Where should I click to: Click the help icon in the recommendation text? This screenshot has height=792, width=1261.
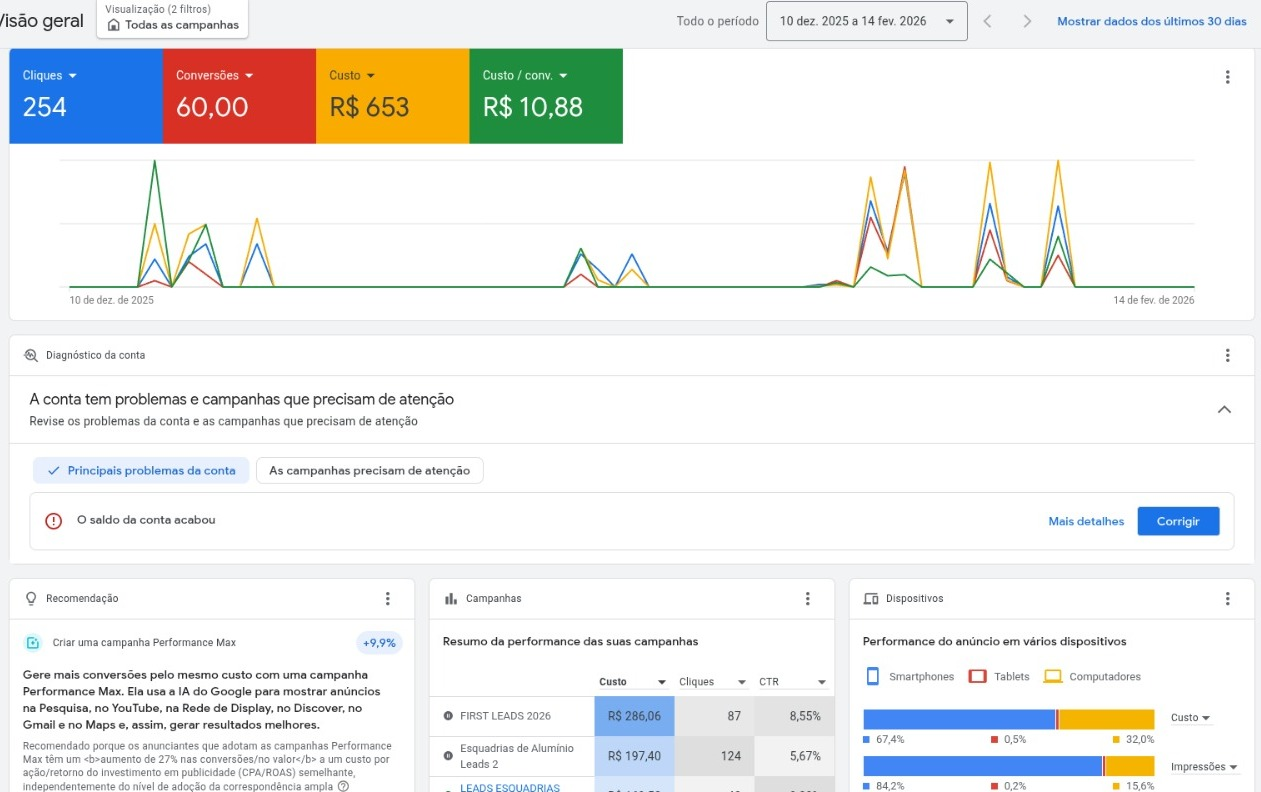pyautogui.click(x=344, y=786)
